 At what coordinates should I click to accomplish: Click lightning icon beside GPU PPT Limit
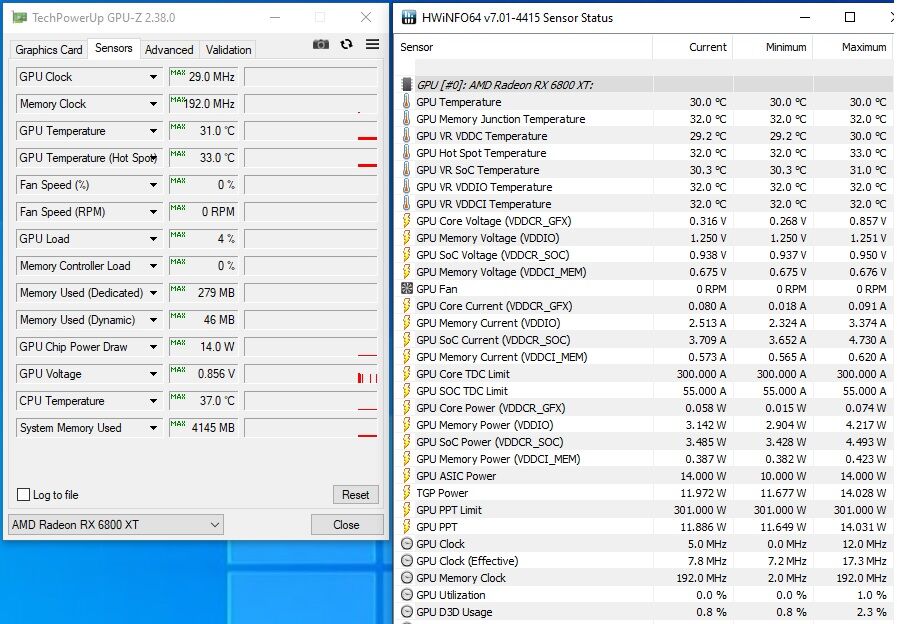click(407, 510)
